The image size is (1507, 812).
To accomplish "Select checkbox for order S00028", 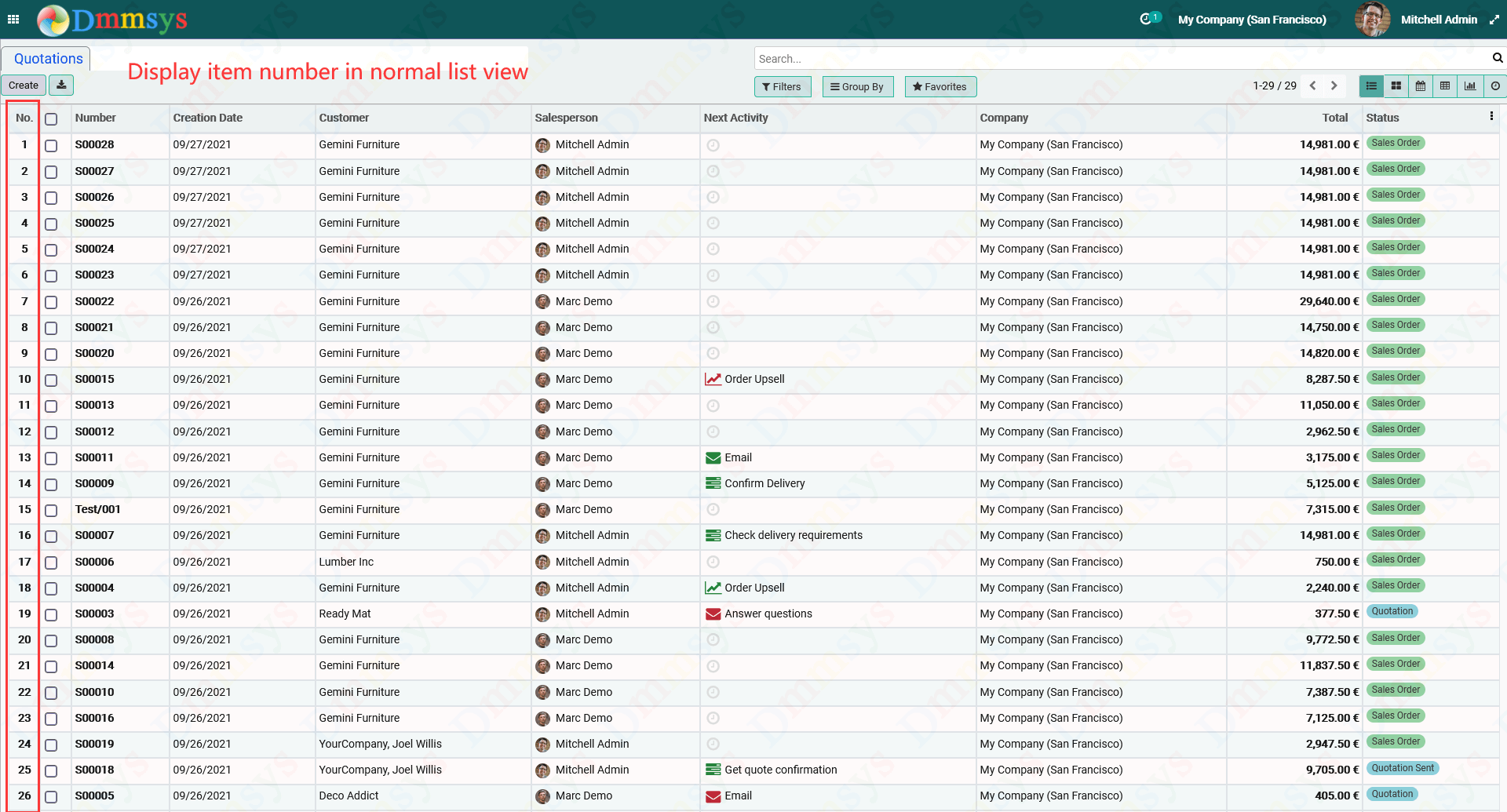I will pos(51,146).
